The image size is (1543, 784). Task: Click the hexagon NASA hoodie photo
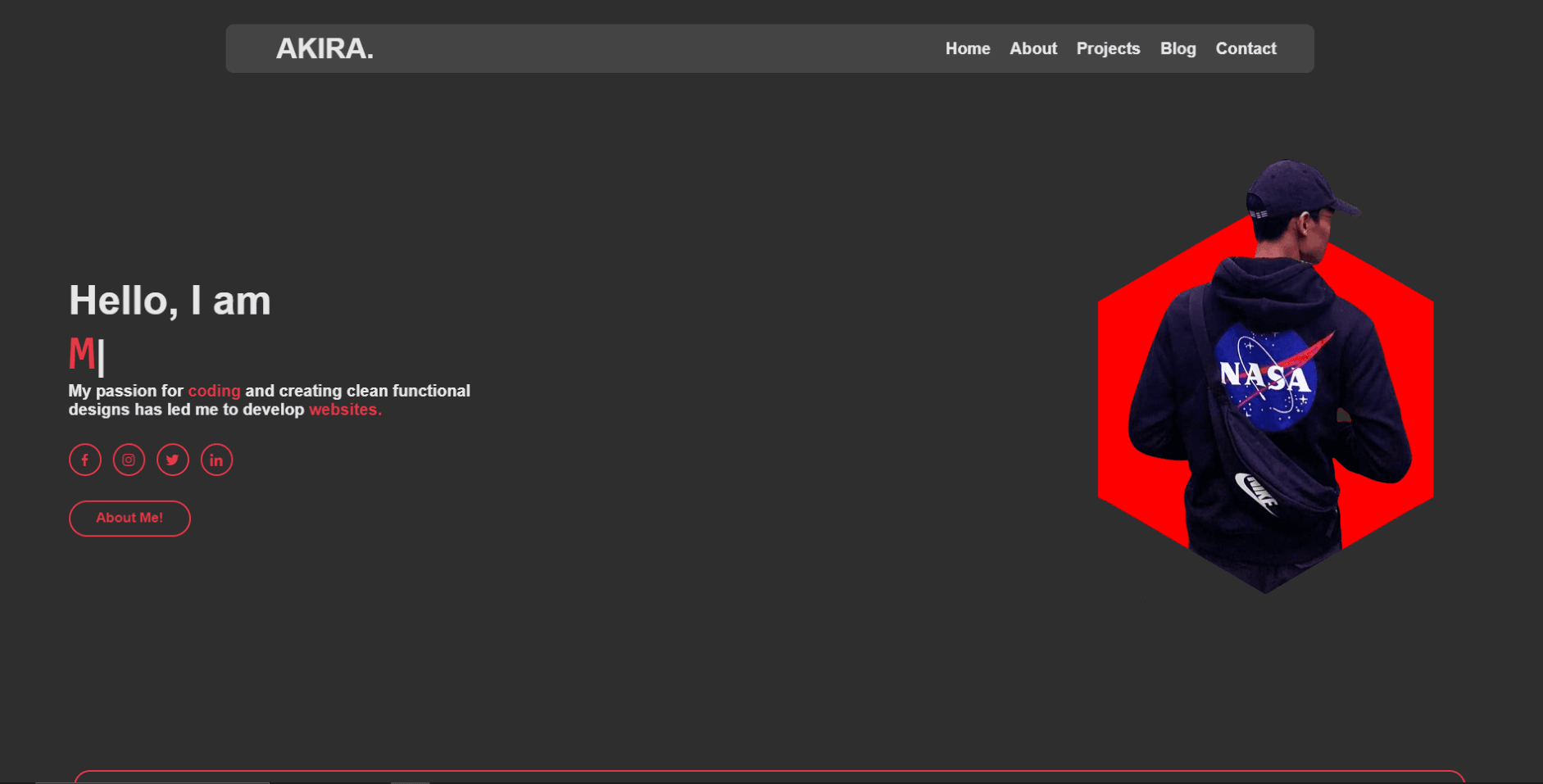pos(1265,377)
